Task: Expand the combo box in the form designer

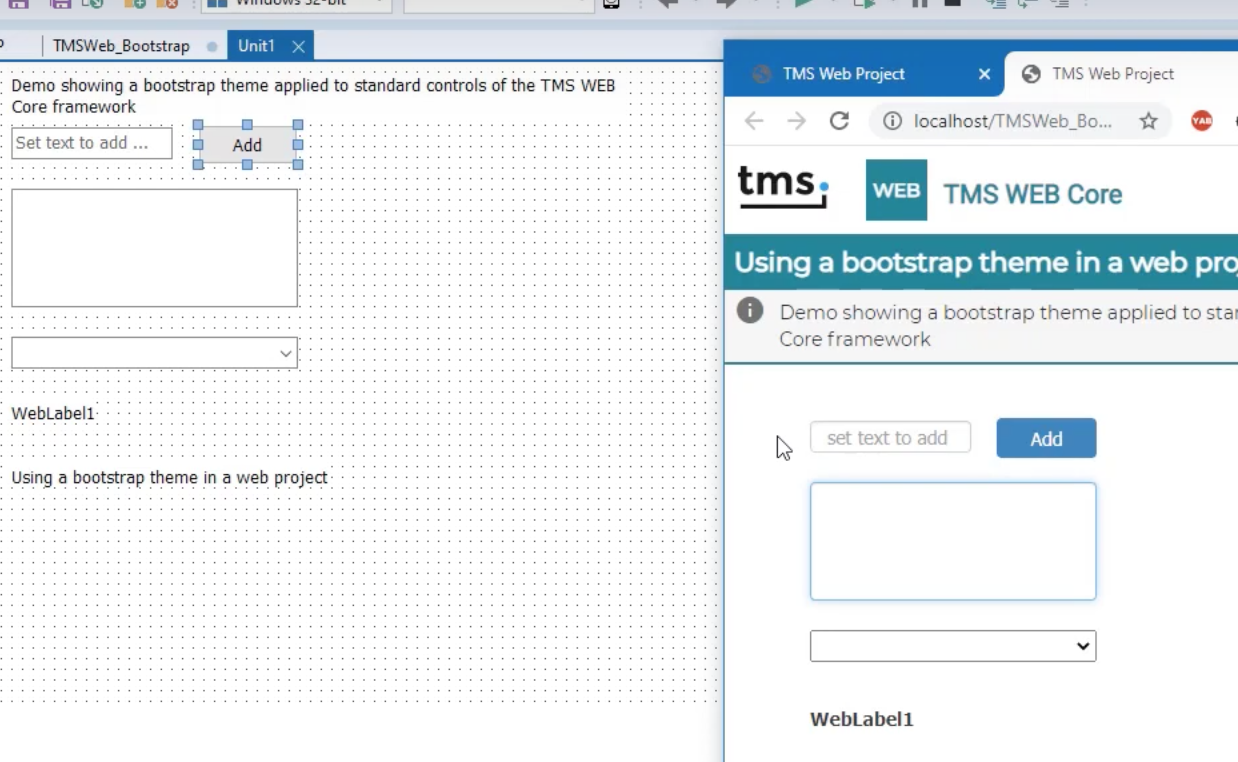Action: click(286, 353)
